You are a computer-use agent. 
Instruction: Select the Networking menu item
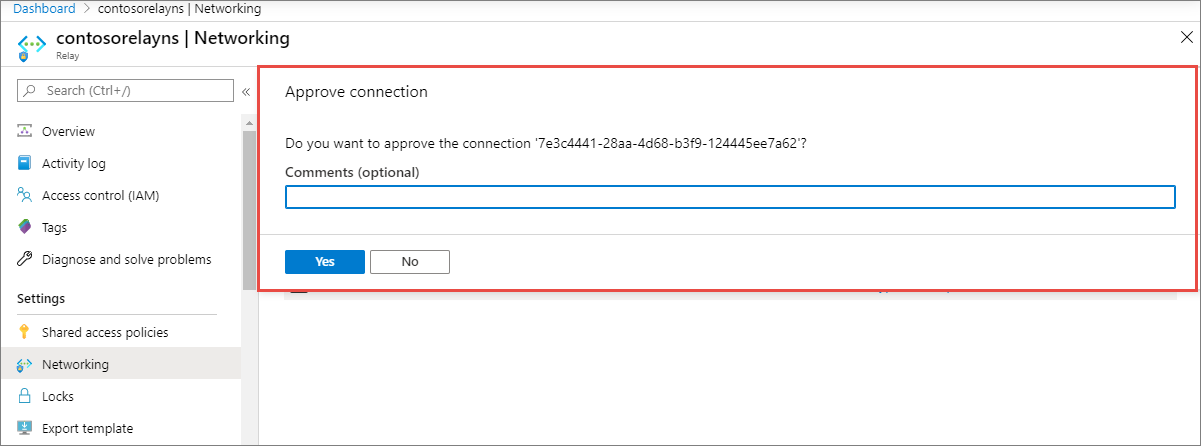[75, 364]
